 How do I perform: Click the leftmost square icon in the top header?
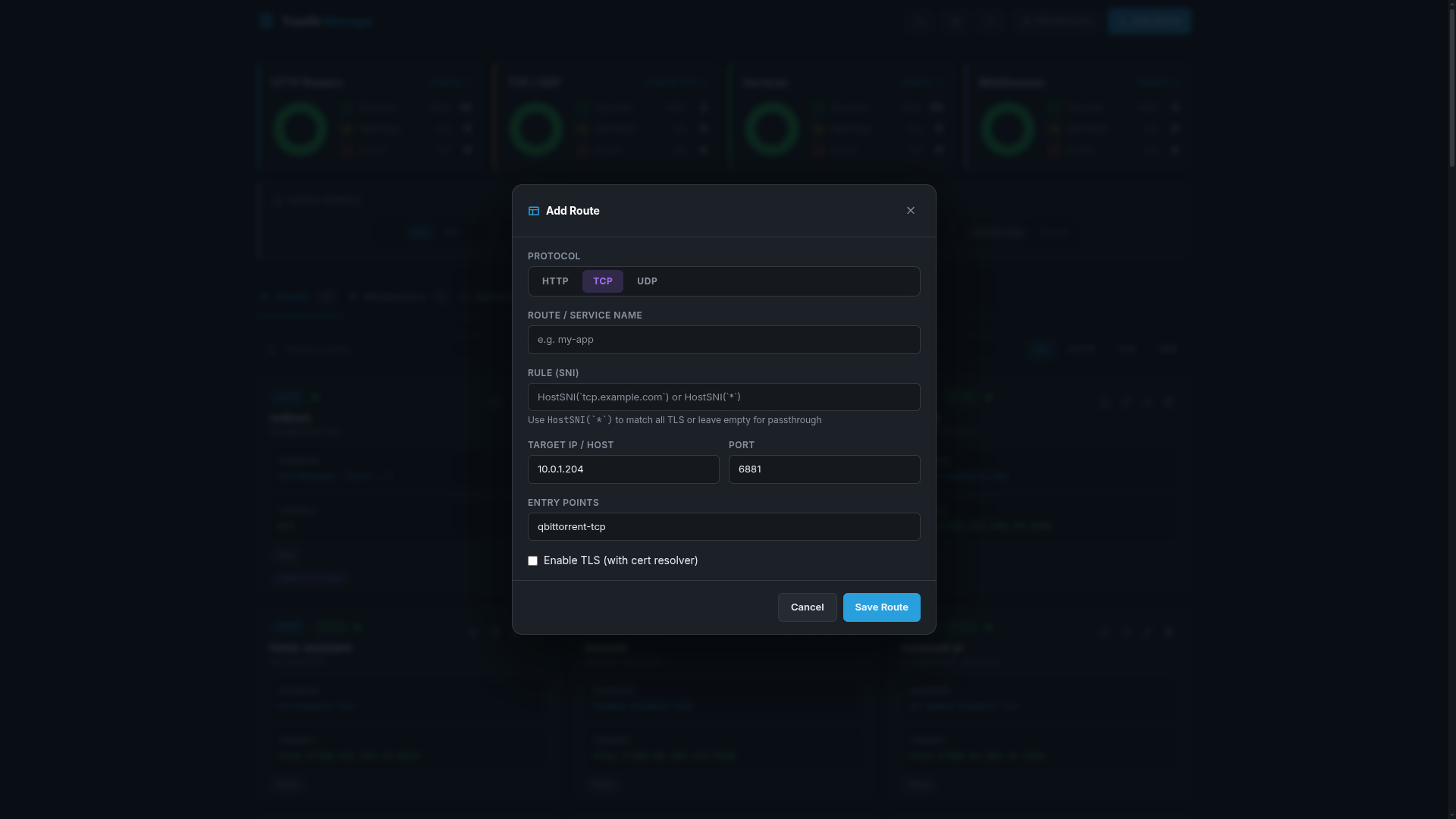pos(919,21)
